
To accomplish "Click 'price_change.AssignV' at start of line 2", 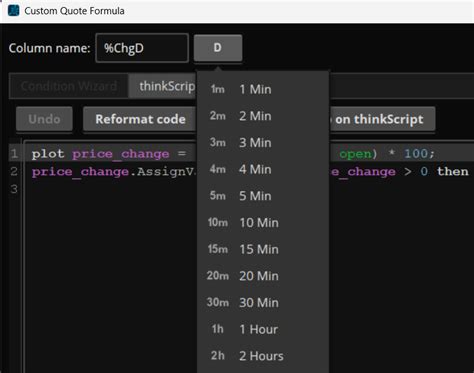I will [113, 172].
